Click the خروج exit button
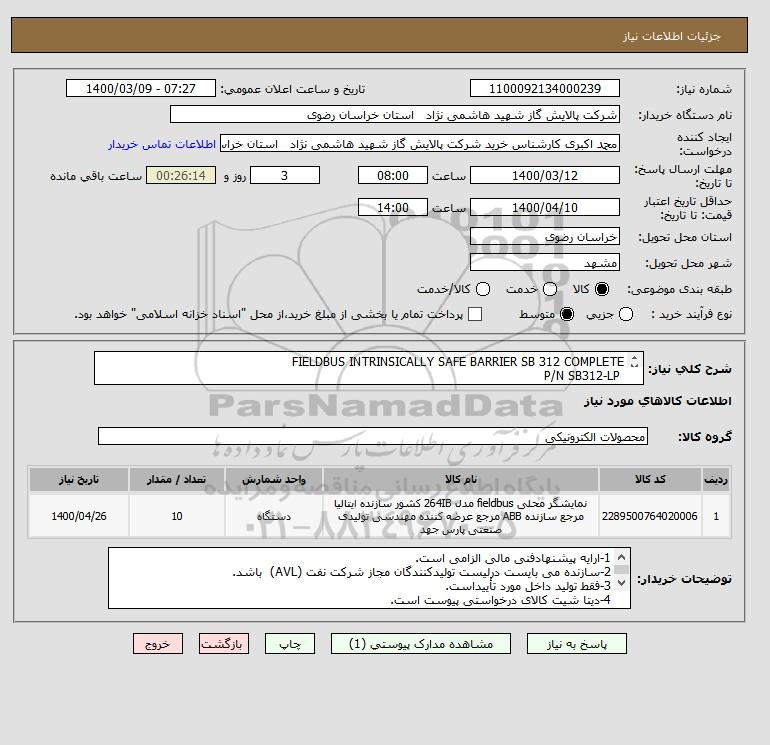 tap(158, 644)
